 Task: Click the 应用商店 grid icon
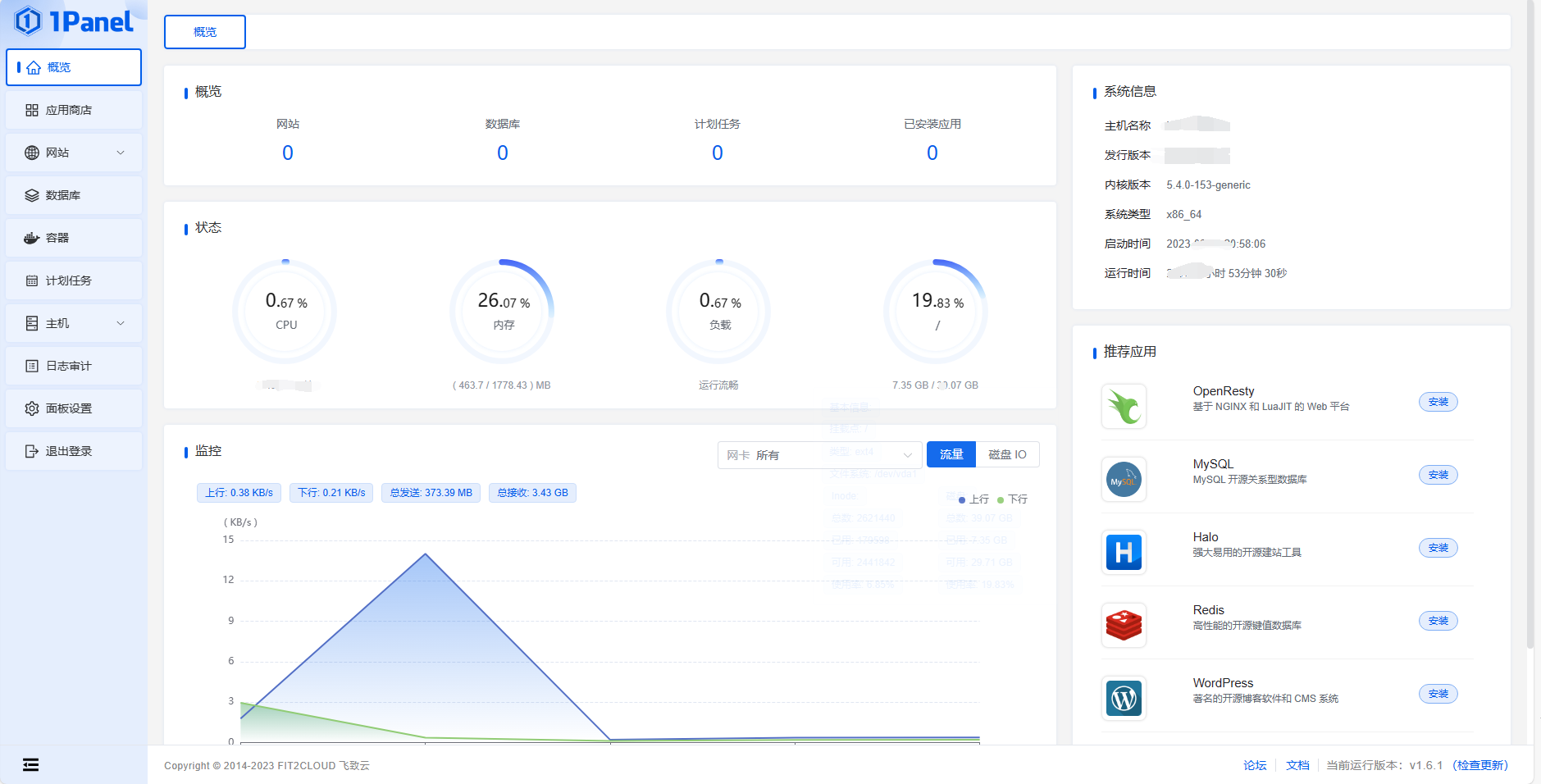pos(32,110)
